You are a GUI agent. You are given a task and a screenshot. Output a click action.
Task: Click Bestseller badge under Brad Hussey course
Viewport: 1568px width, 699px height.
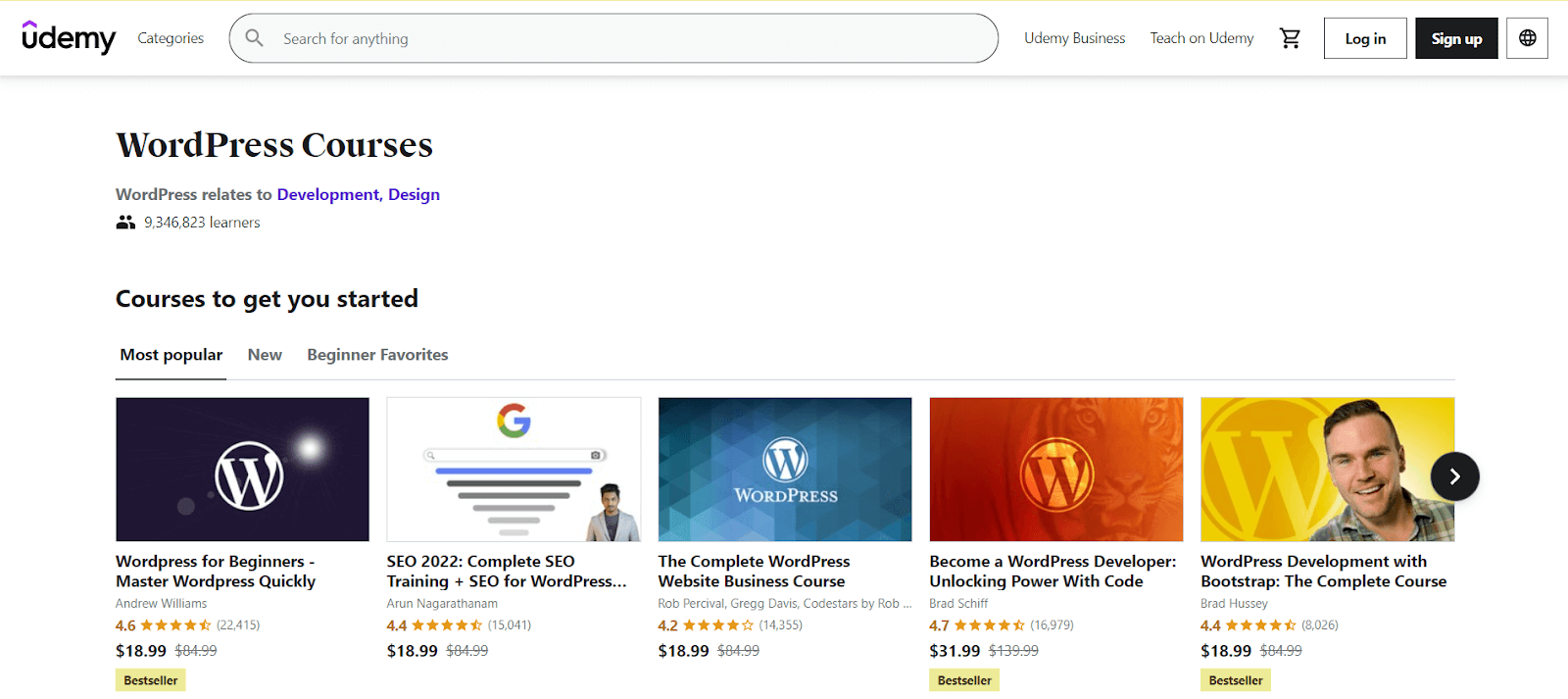1235,680
